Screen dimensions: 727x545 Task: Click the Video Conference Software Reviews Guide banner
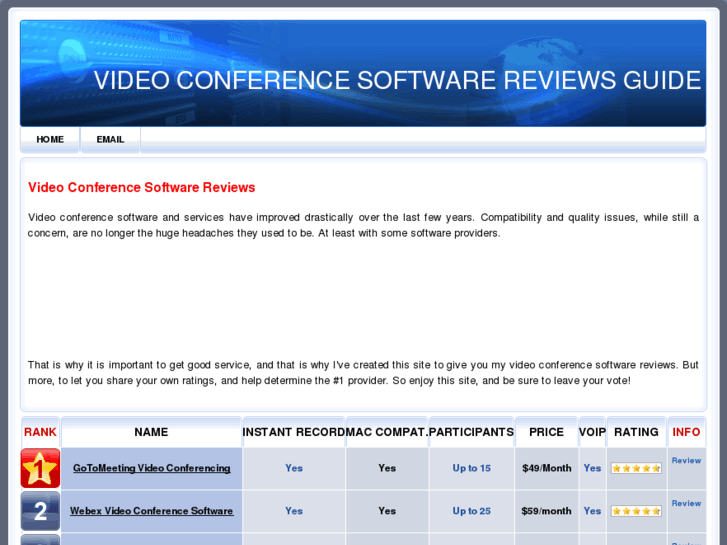click(x=363, y=73)
